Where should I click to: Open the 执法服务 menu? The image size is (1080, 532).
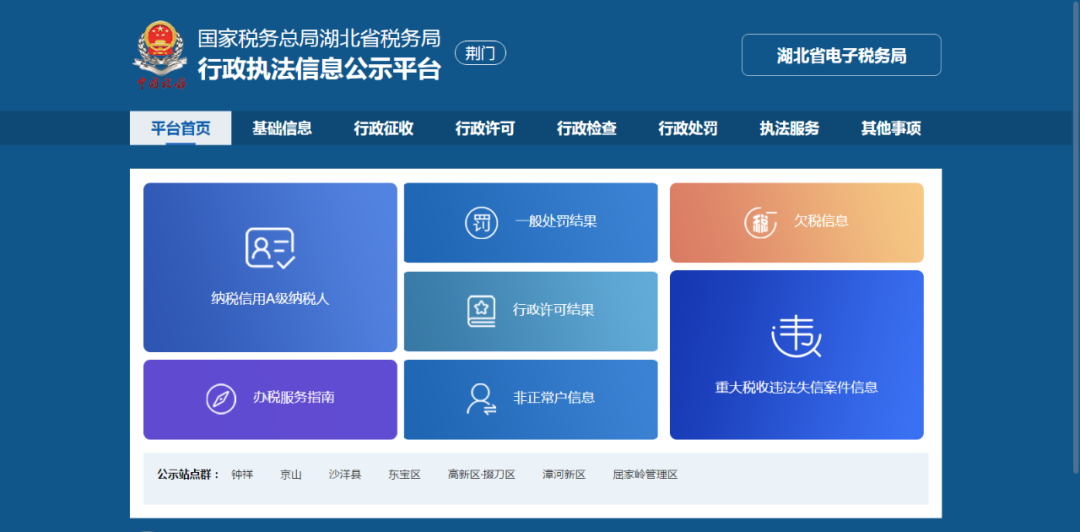coord(789,129)
